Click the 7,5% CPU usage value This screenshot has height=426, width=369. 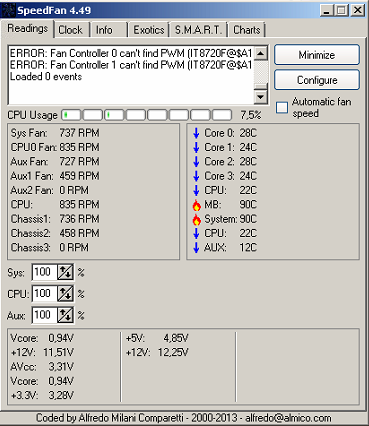pos(251,115)
